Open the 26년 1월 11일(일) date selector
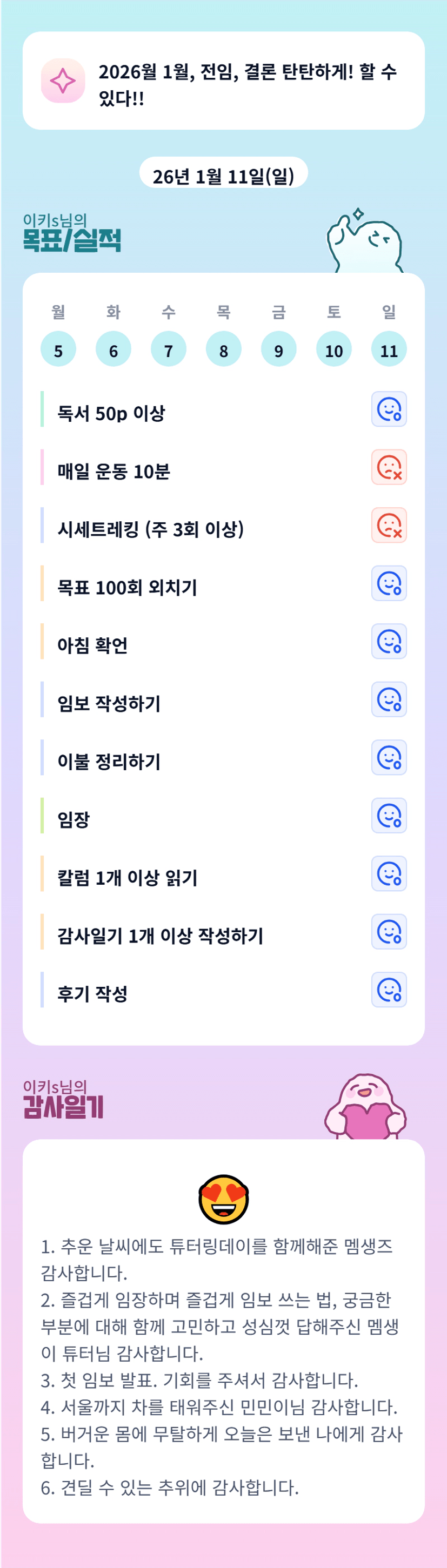The width and height of the screenshot is (447, 1568). (224, 176)
